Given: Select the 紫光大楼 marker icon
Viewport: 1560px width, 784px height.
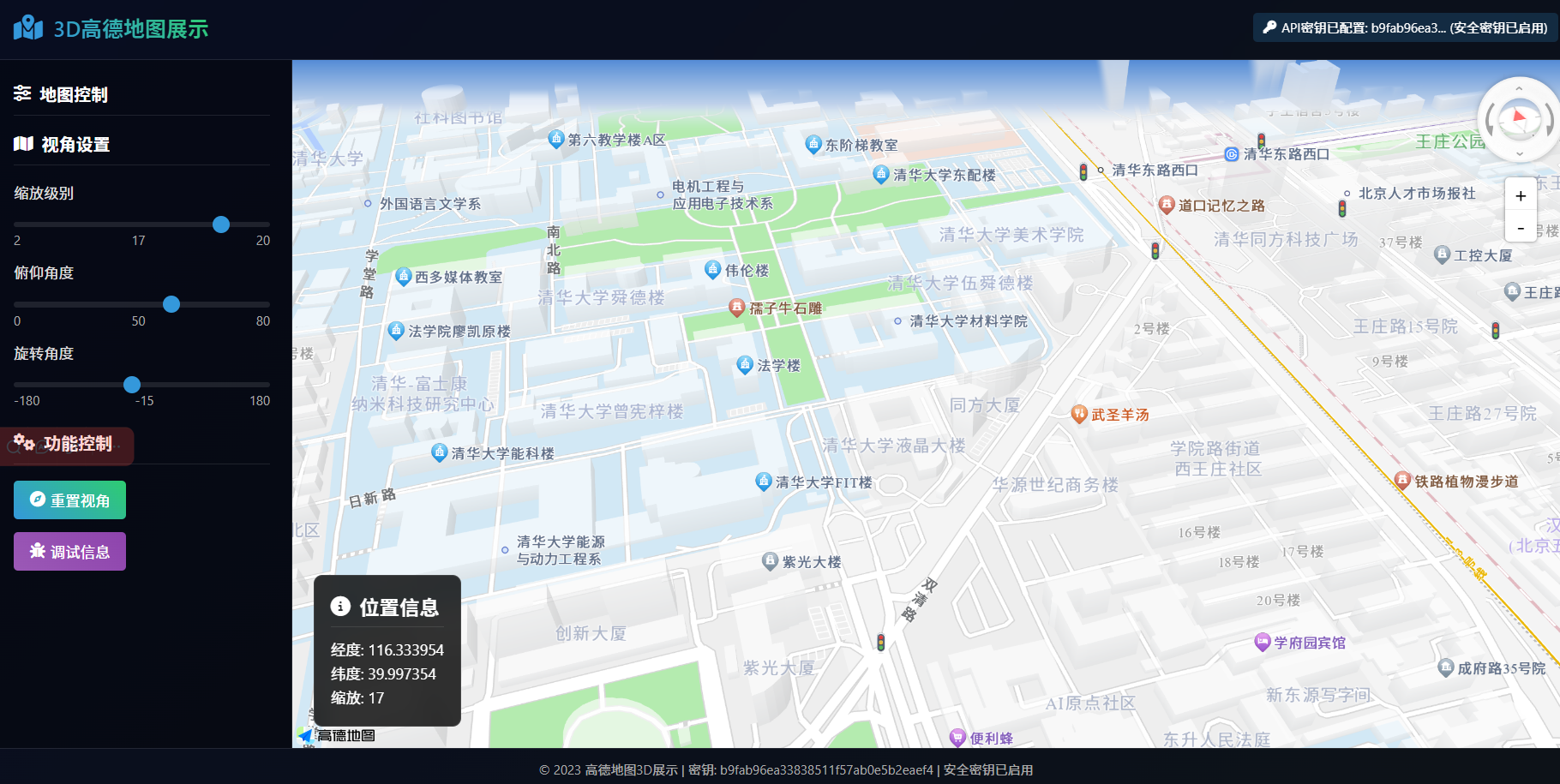Looking at the screenshot, I should point(771,561).
